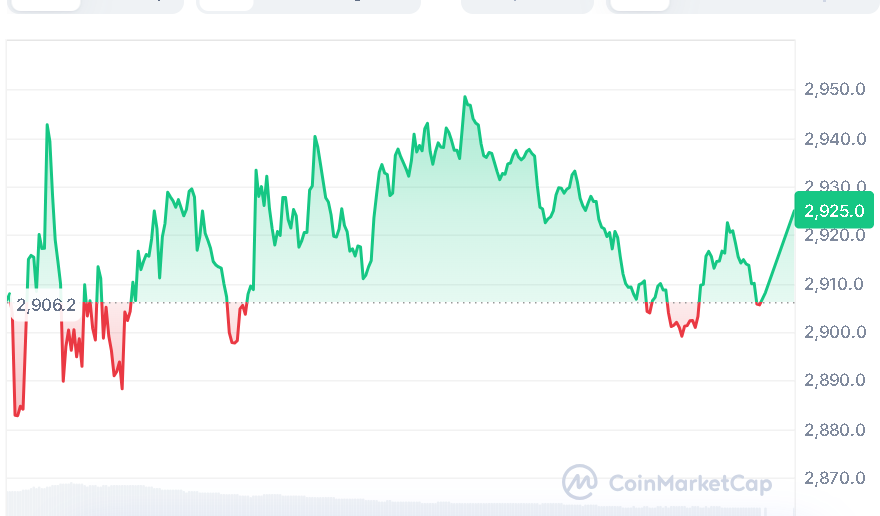This screenshot has width=880, height=516.
Task: Click the 2,890.0 y-axis label
Action: tap(834, 381)
